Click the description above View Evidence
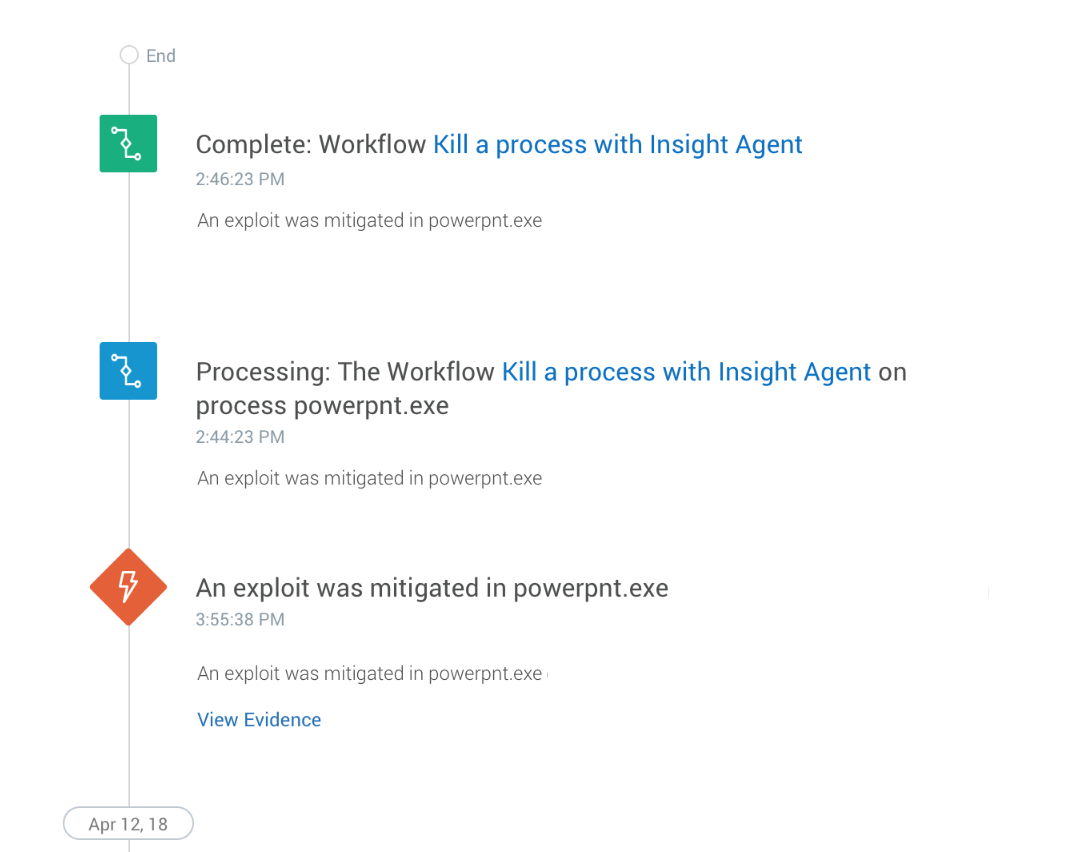 (369, 674)
